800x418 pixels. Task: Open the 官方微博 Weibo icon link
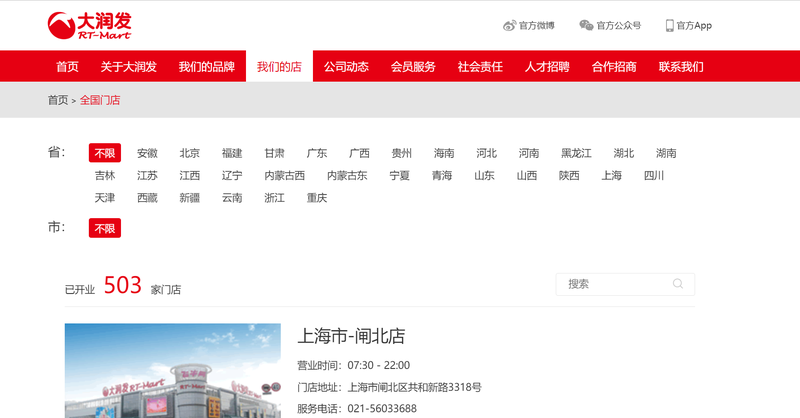tap(529, 26)
